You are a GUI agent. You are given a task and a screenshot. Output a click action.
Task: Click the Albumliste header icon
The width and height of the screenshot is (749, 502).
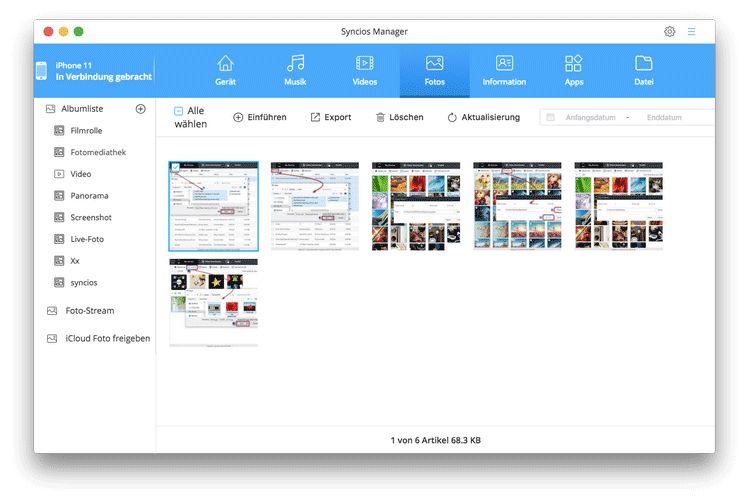click(51, 109)
